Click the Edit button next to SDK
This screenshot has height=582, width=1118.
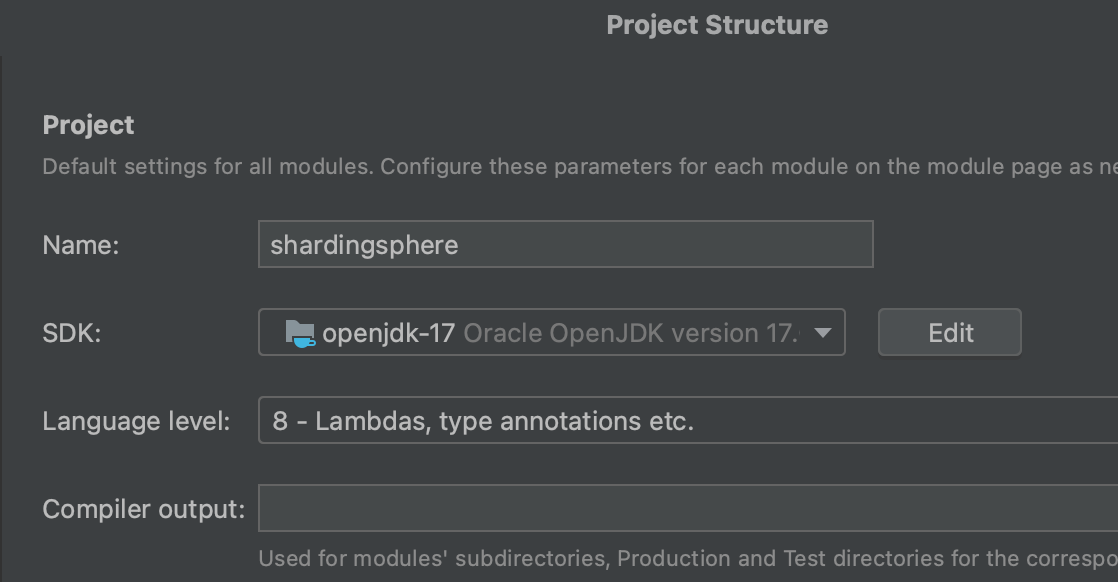pyautogui.click(x=948, y=331)
